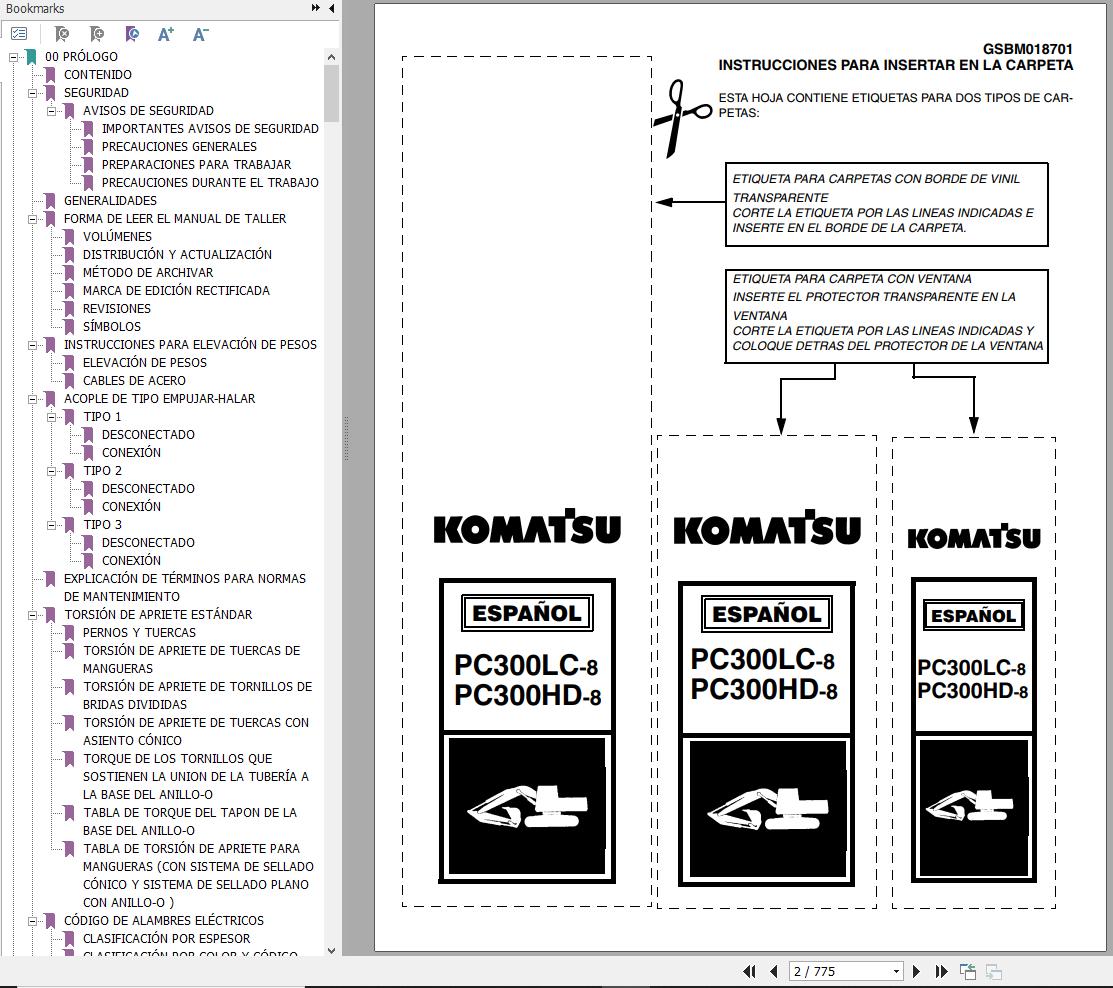Click the previous view icon in navigation bar
The image size is (1113, 988).
pos(967,971)
